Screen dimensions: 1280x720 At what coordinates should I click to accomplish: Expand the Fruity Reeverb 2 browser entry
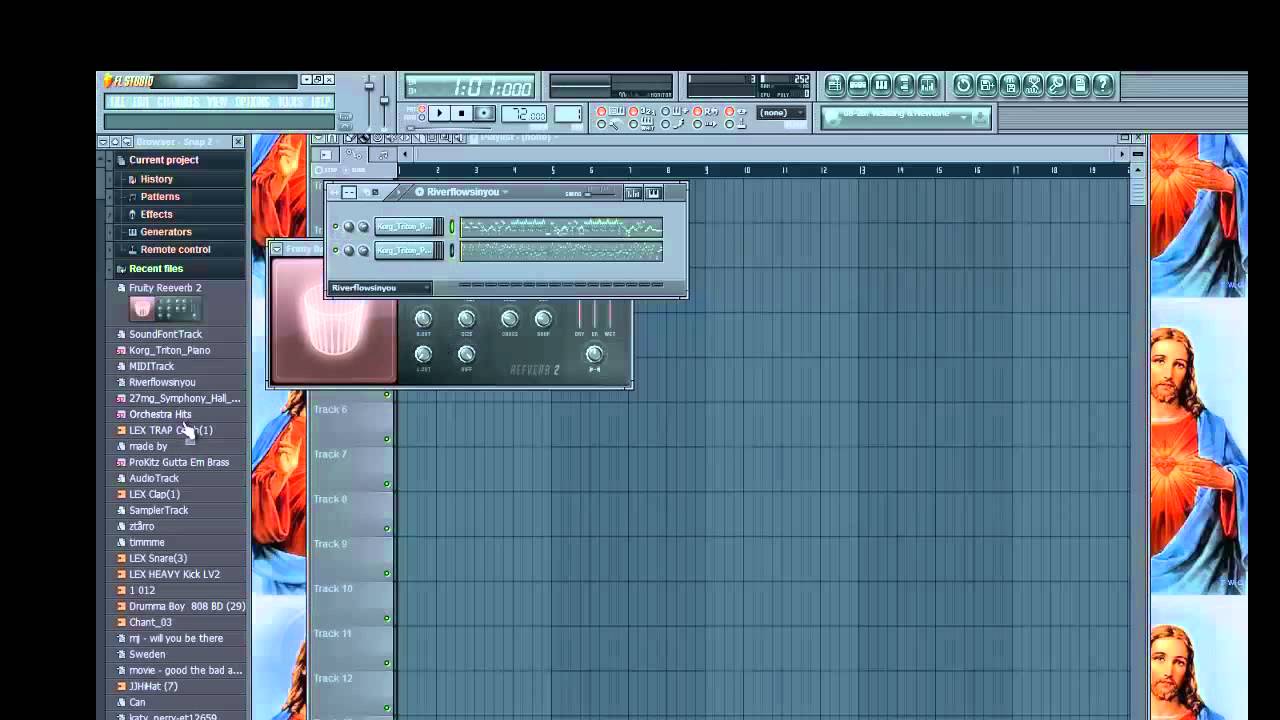click(165, 288)
